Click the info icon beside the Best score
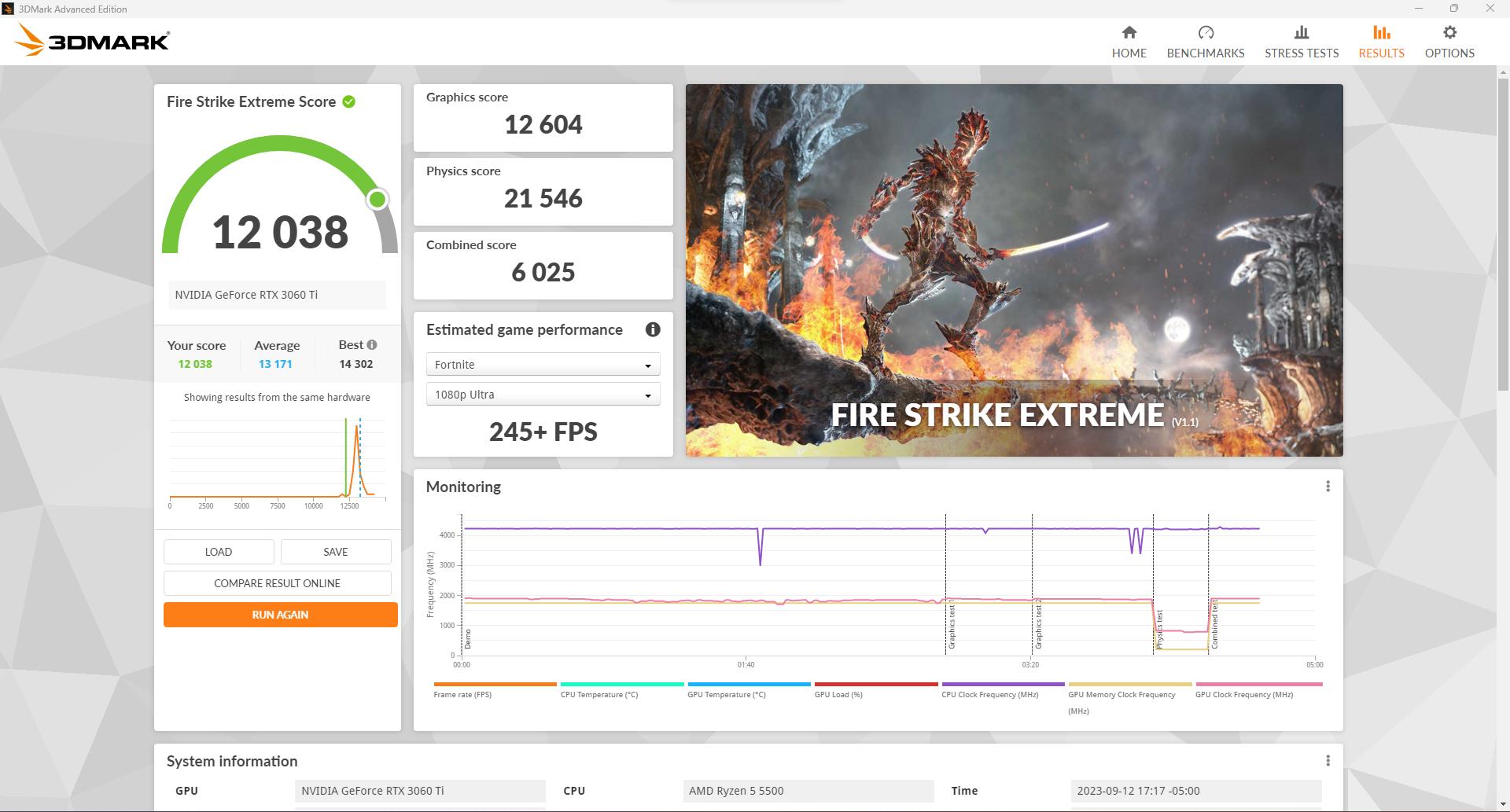Image resolution: width=1510 pixels, height=812 pixels. point(370,344)
